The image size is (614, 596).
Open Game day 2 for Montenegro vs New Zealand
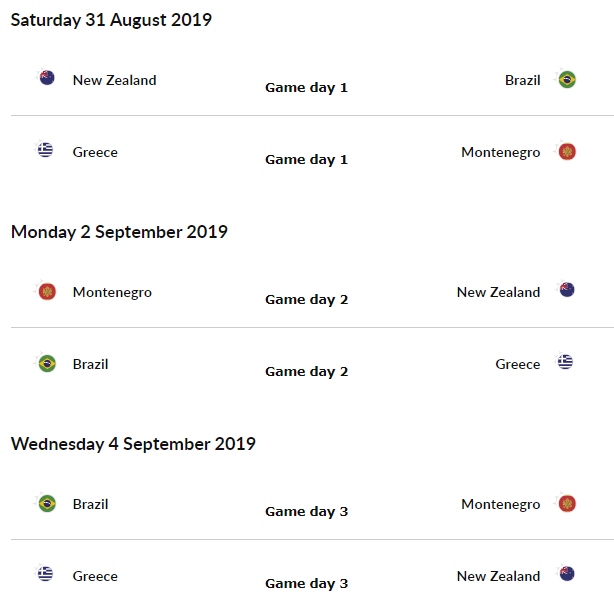pyautogui.click(x=306, y=299)
